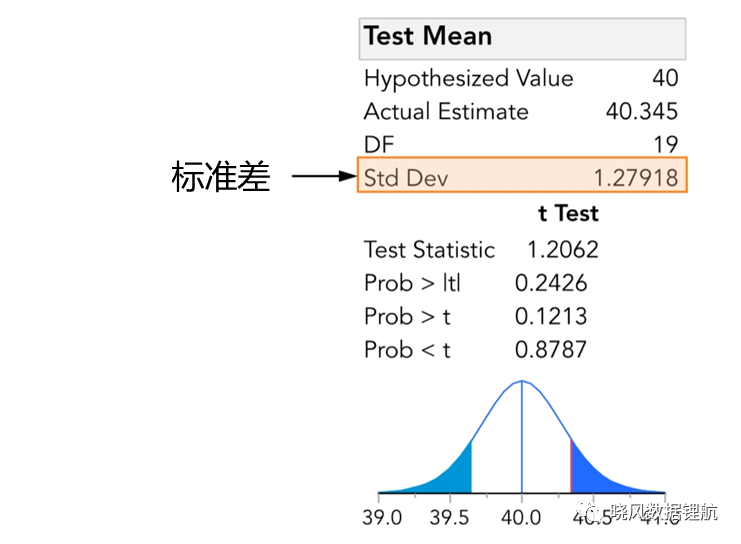Select the Hypothesized Value row
Viewport: 741px width, 544px height.
521,78
